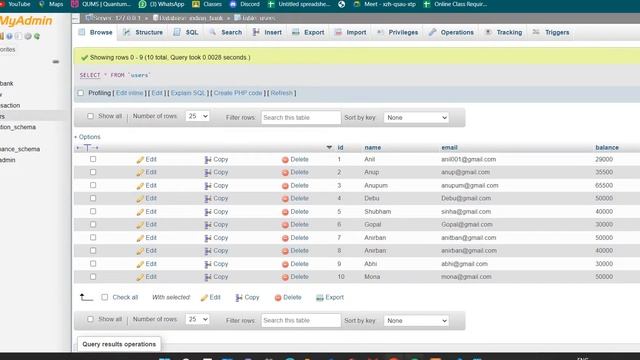The image size is (640, 360).
Task: Click the Copy icon in id 8 row
Action: pos(208,251)
